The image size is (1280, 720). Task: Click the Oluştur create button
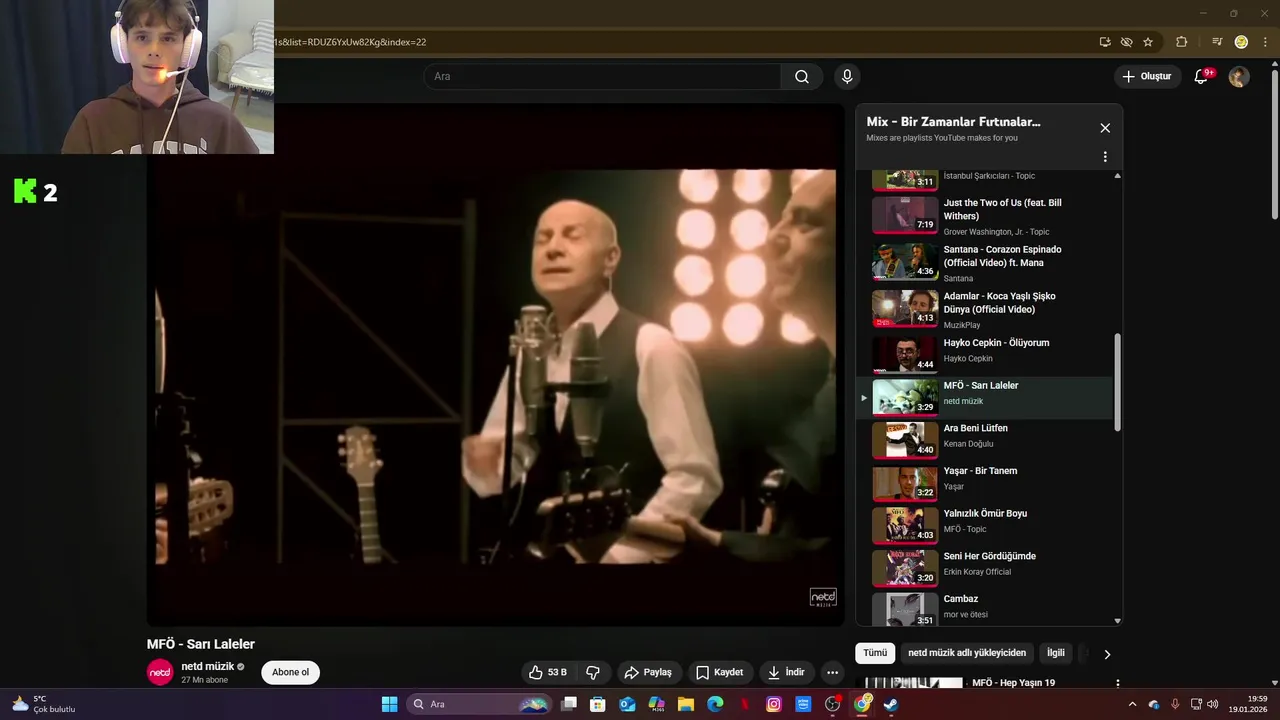pyautogui.click(x=1146, y=77)
